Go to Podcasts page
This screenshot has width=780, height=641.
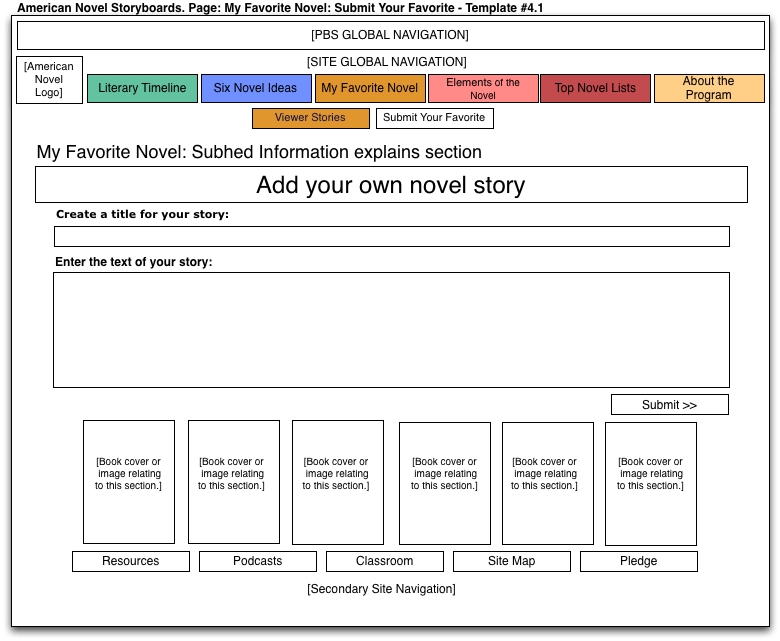pos(257,561)
